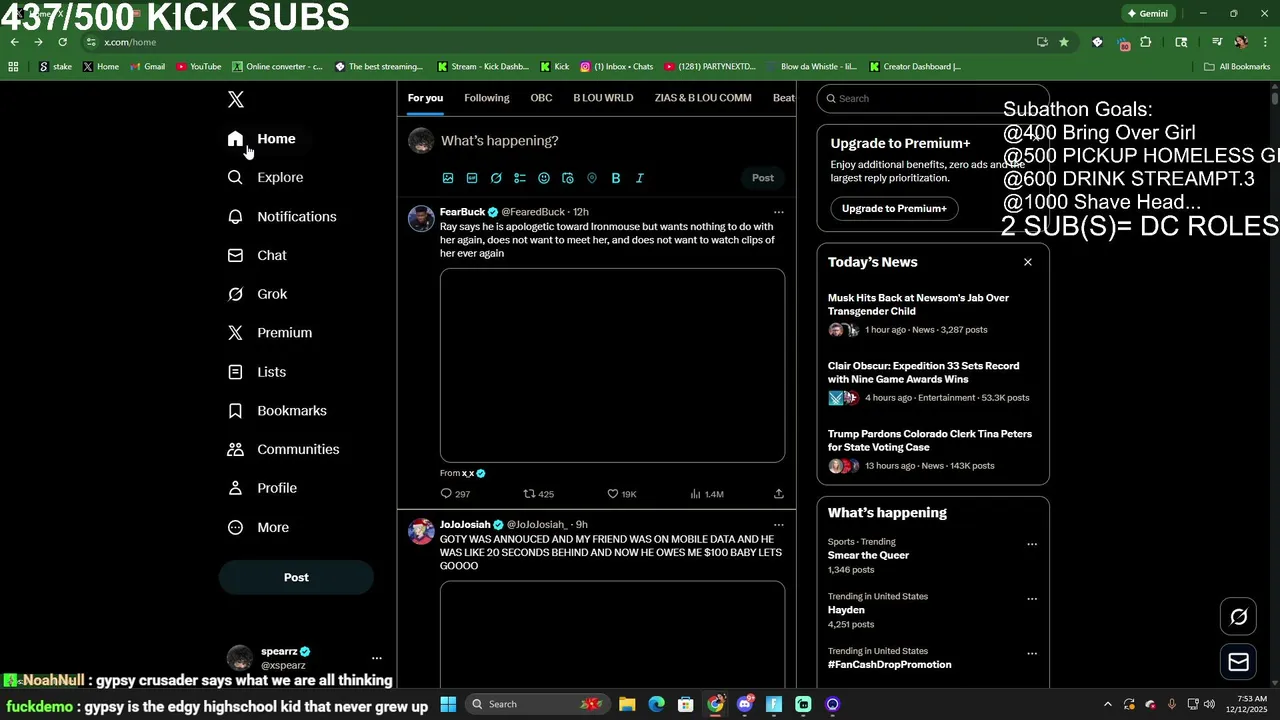
Task: Add a poll to the post
Action: 520,178
